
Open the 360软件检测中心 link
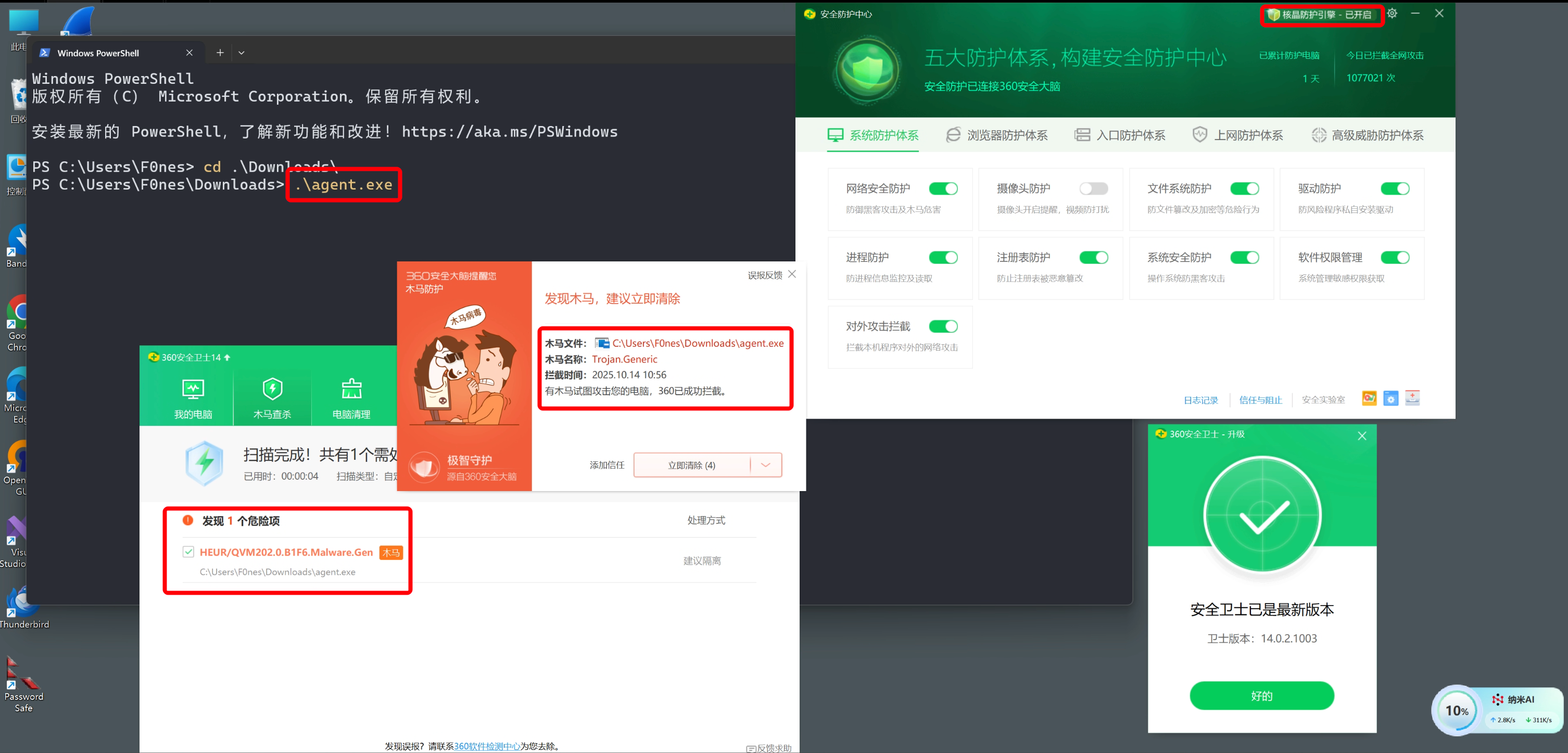pos(488,745)
